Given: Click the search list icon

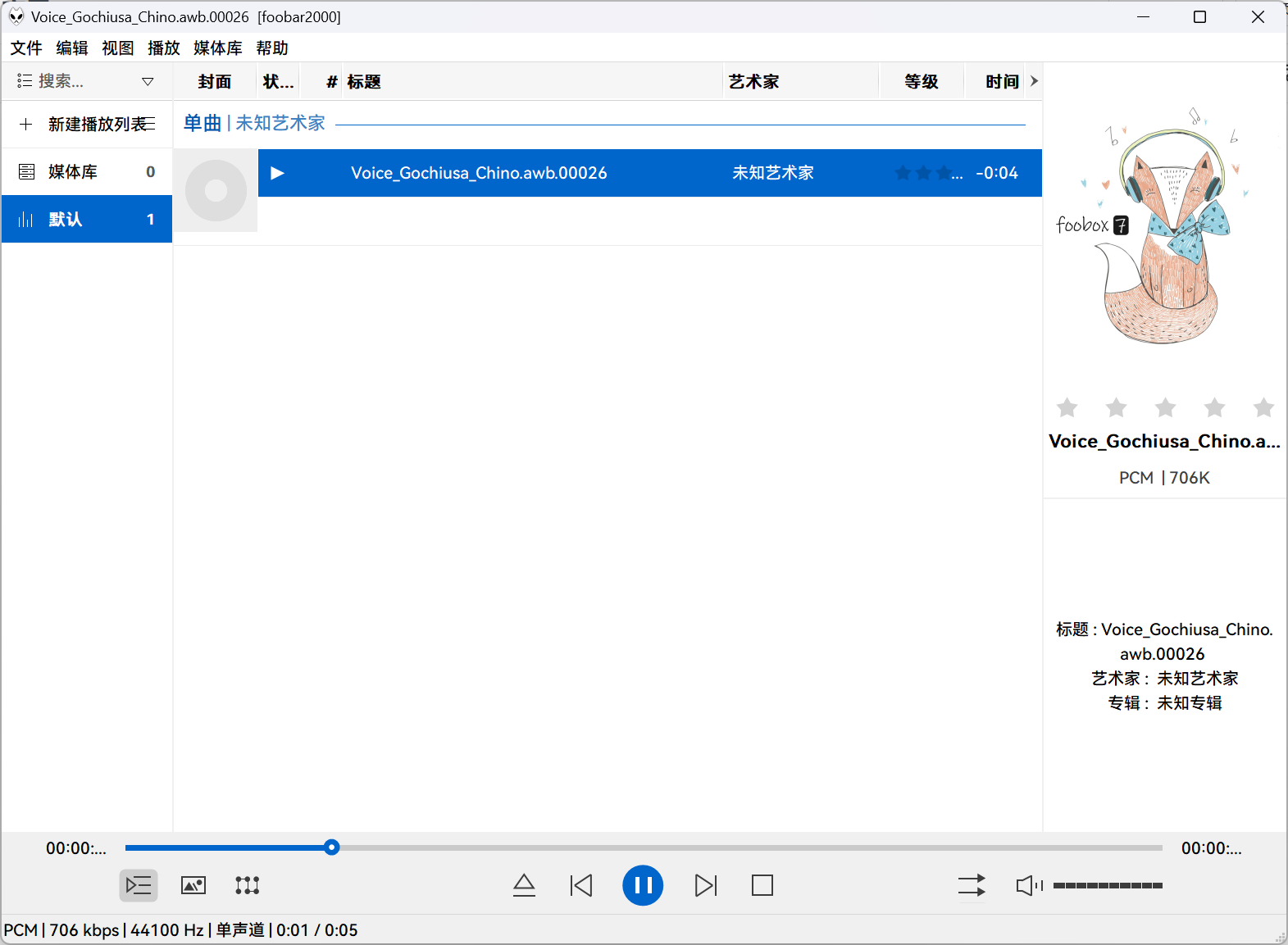Looking at the screenshot, I should (x=25, y=81).
